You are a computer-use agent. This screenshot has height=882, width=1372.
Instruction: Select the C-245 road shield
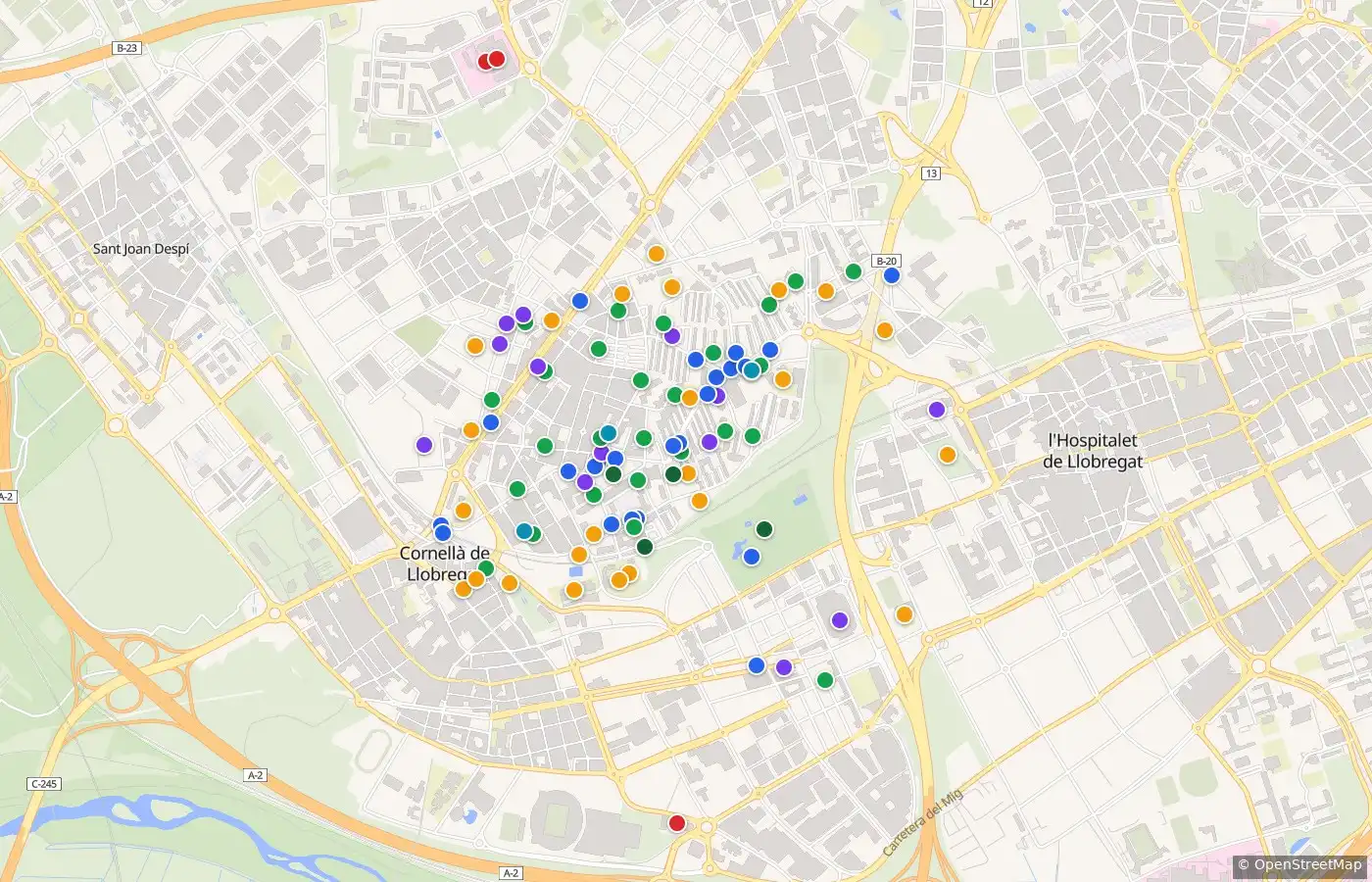44,784
